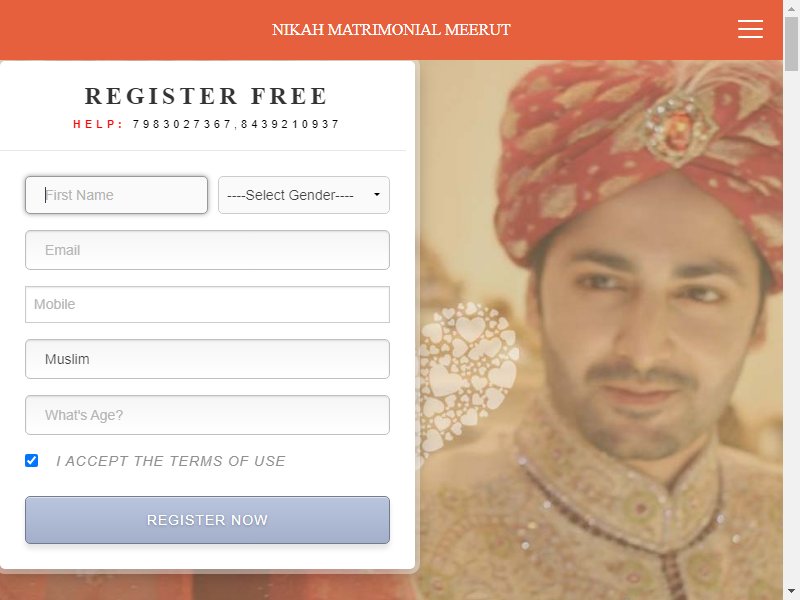This screenshot has height=600, width=800.
Task: Open the Select Gender dropdown
Action: [x=304, y=195]
